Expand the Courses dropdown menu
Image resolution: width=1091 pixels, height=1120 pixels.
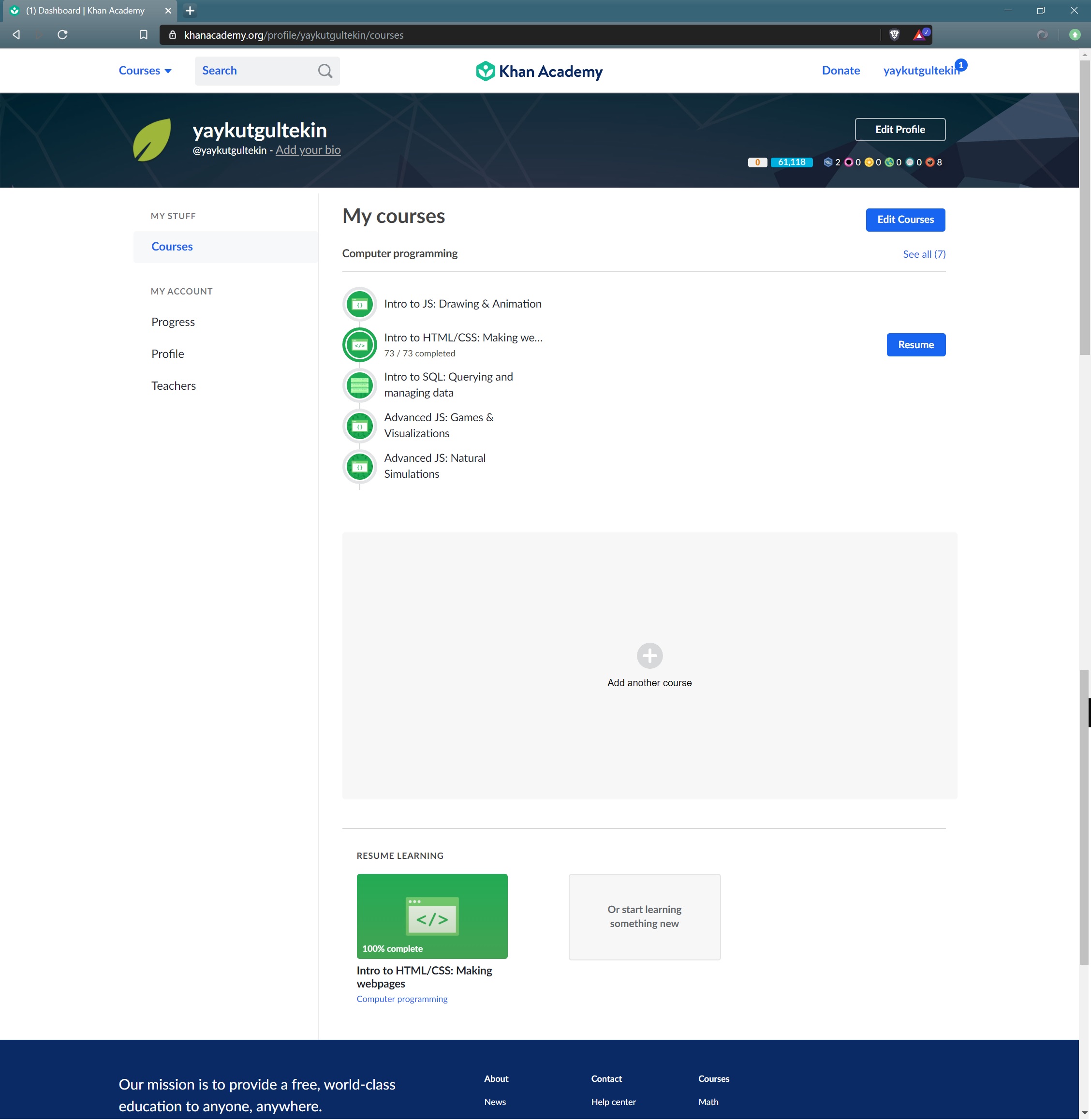(x=145, y=71)
